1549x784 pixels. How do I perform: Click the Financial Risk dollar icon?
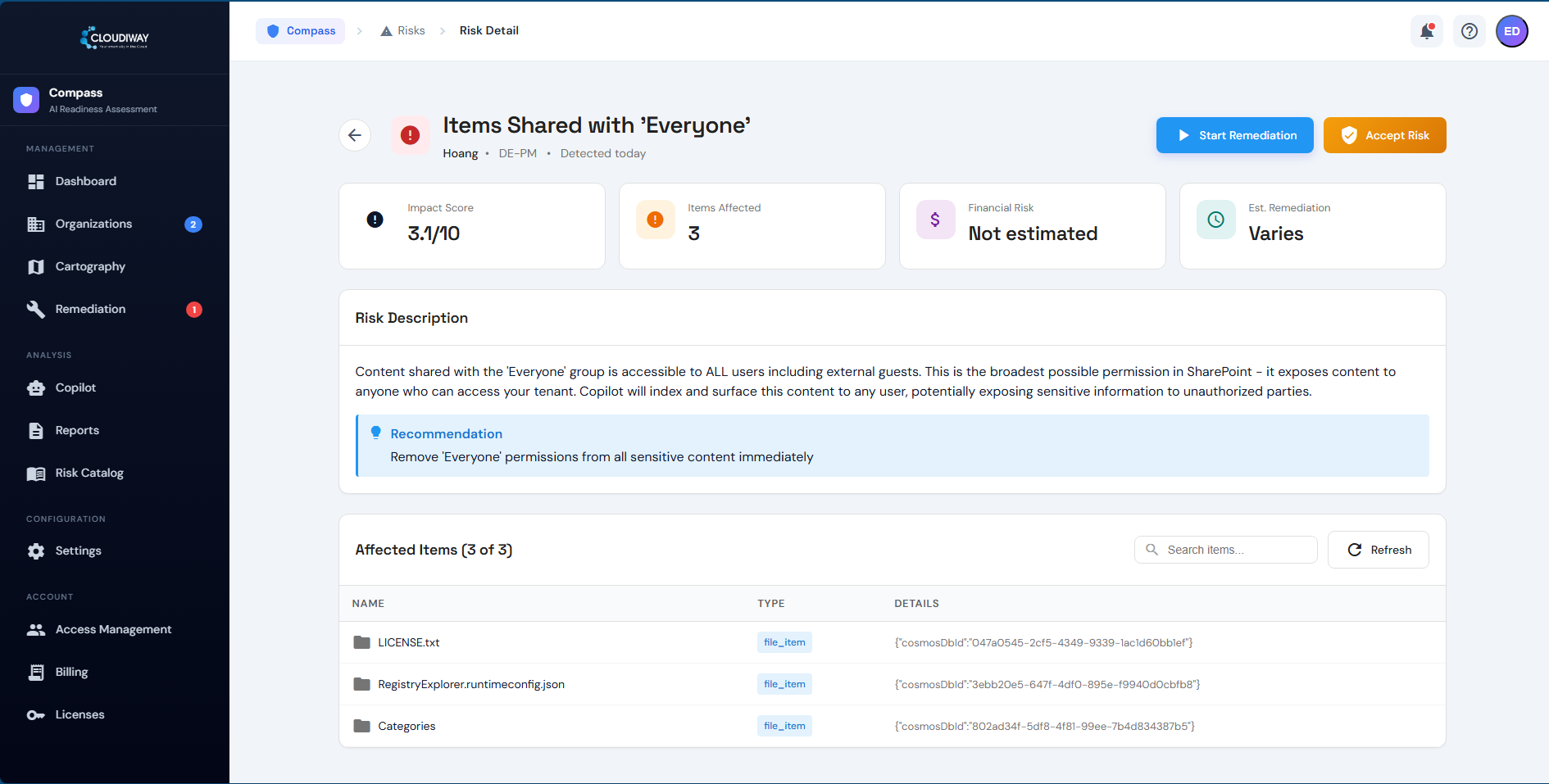pyautogui.click(x=936, y=220)
